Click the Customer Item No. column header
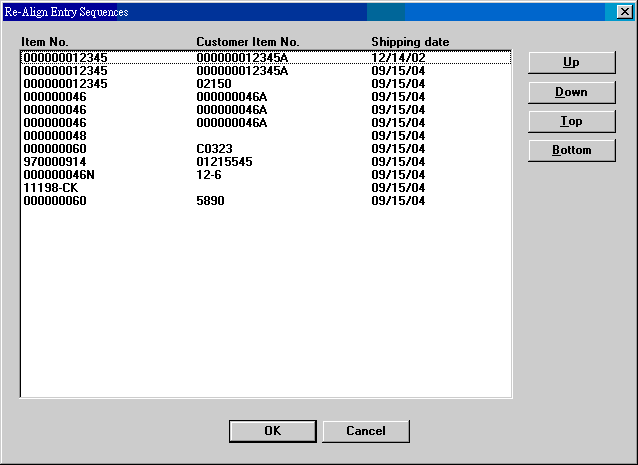This screenshot has height=465, width=638. coord(247,42)
